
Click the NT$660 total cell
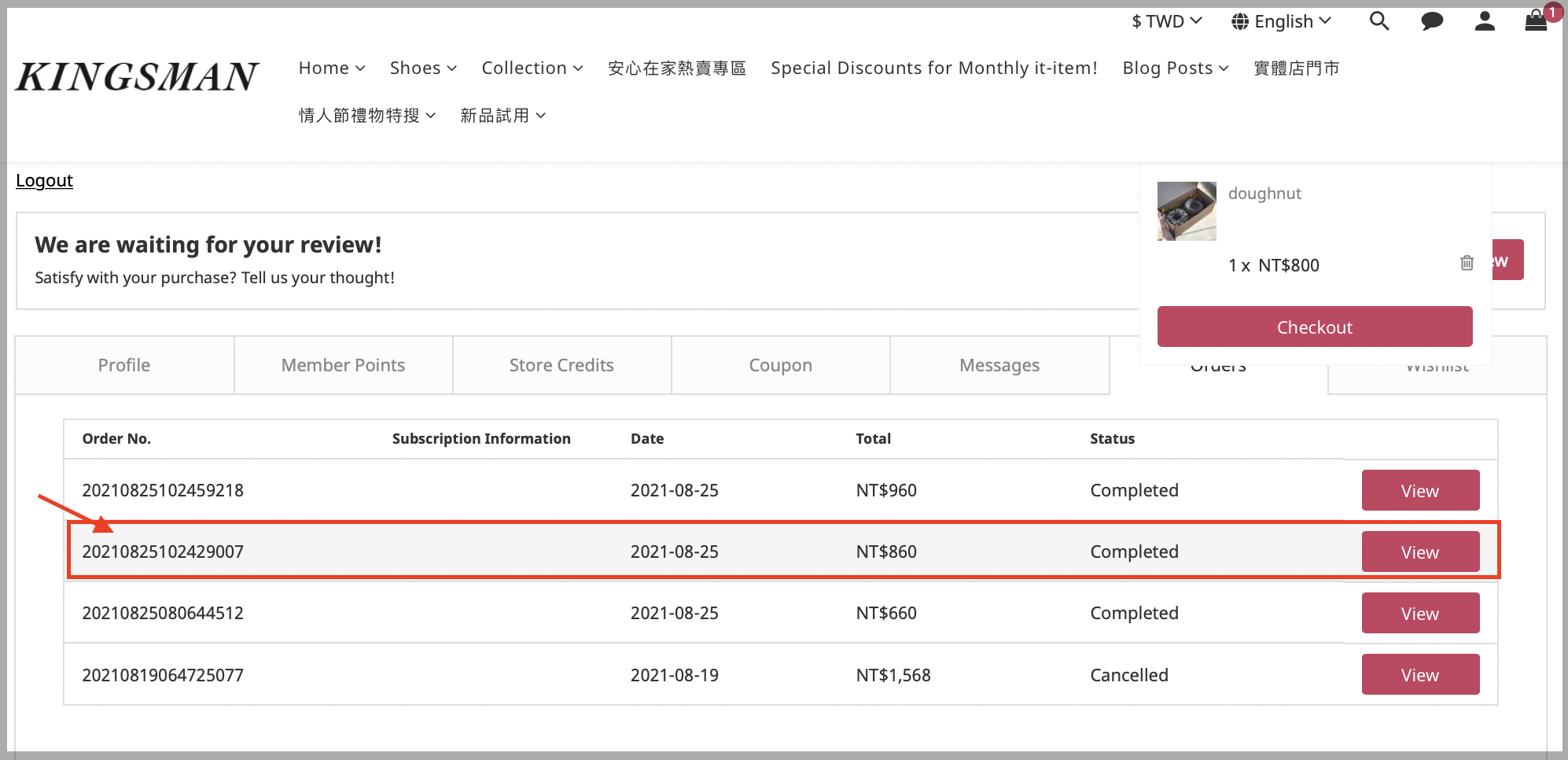(x=886, y=613)
